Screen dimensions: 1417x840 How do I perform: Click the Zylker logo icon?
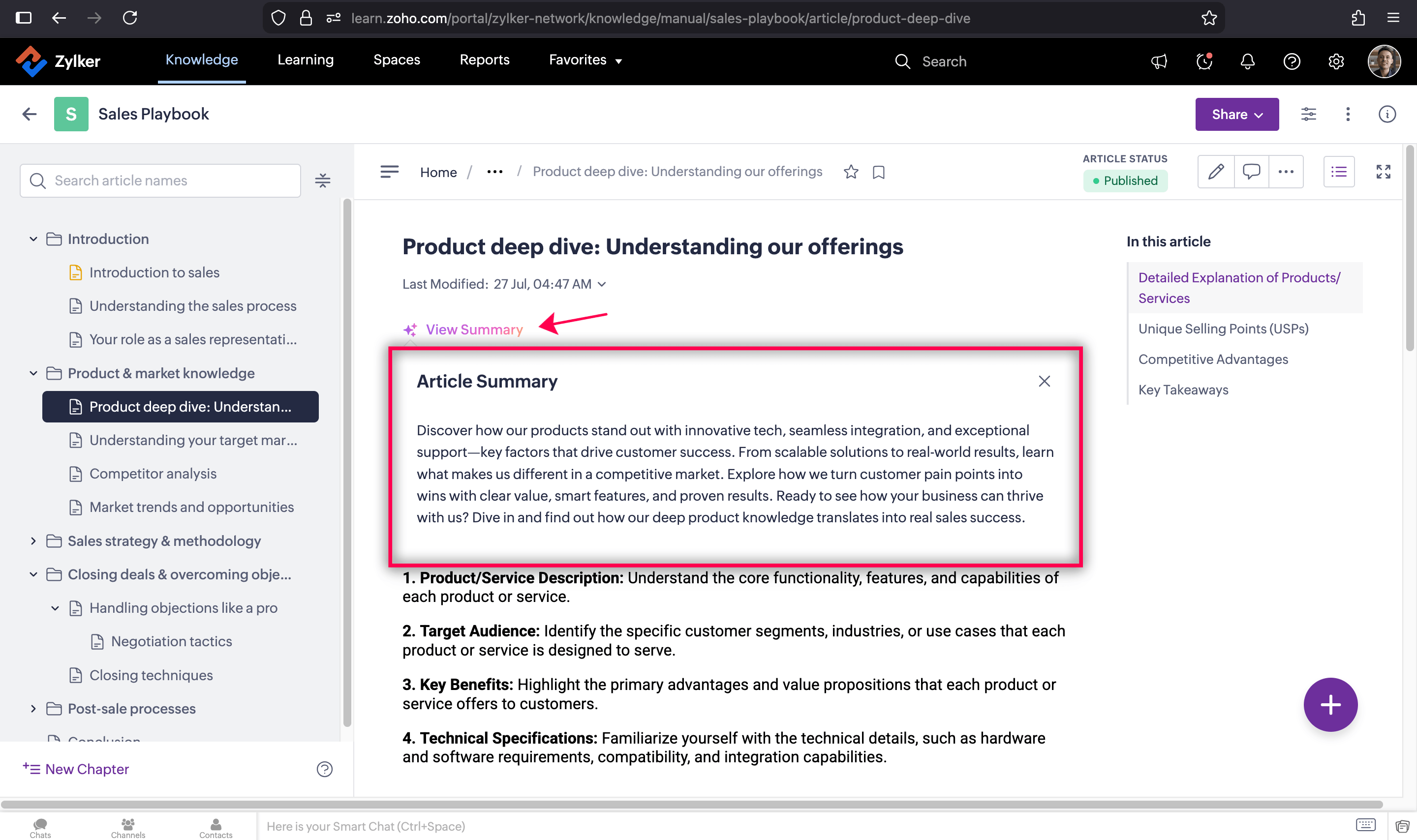31,61
